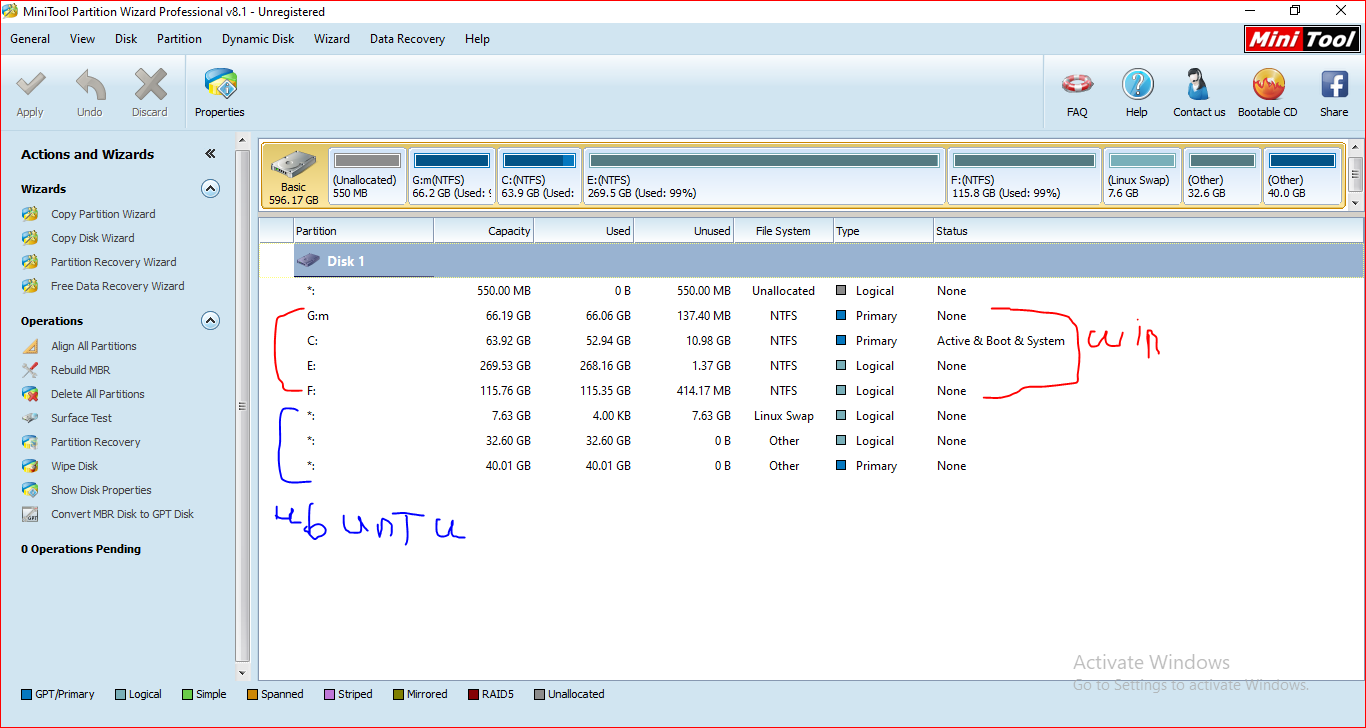Select the Rebuild MBR operation

point(80,370)
